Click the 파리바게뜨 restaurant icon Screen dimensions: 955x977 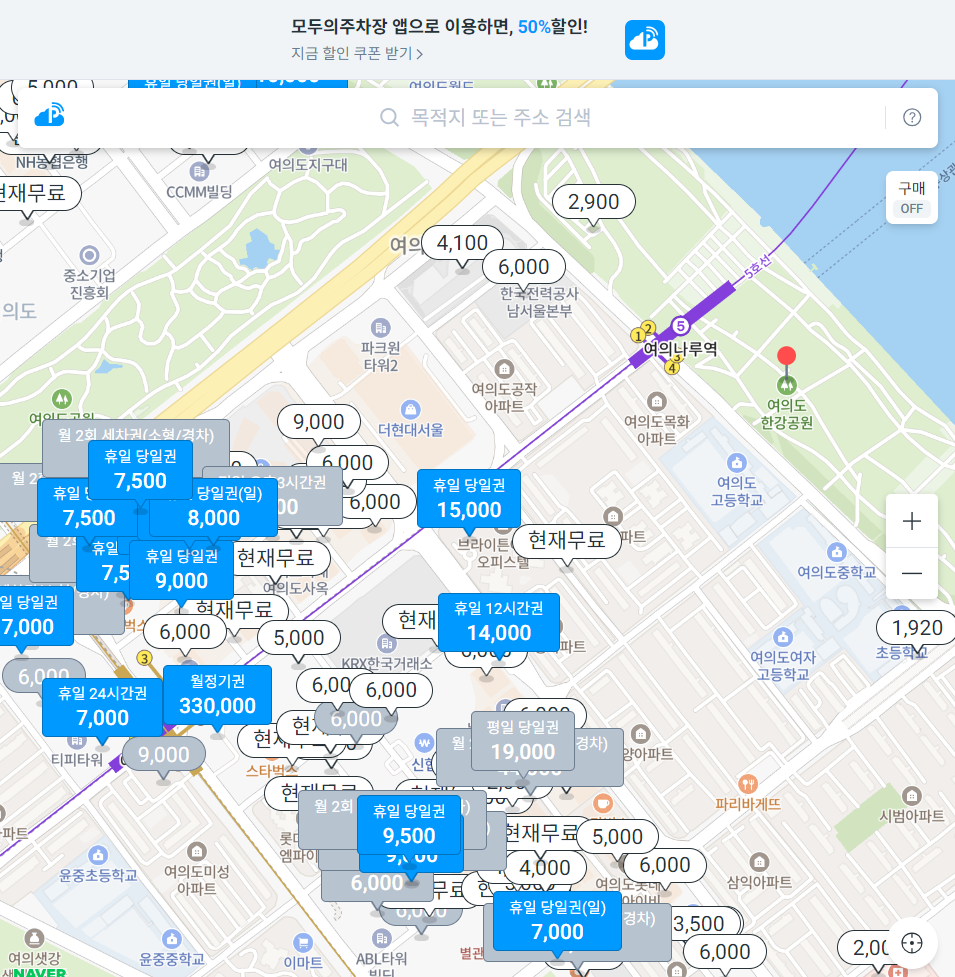click(748, 784)
